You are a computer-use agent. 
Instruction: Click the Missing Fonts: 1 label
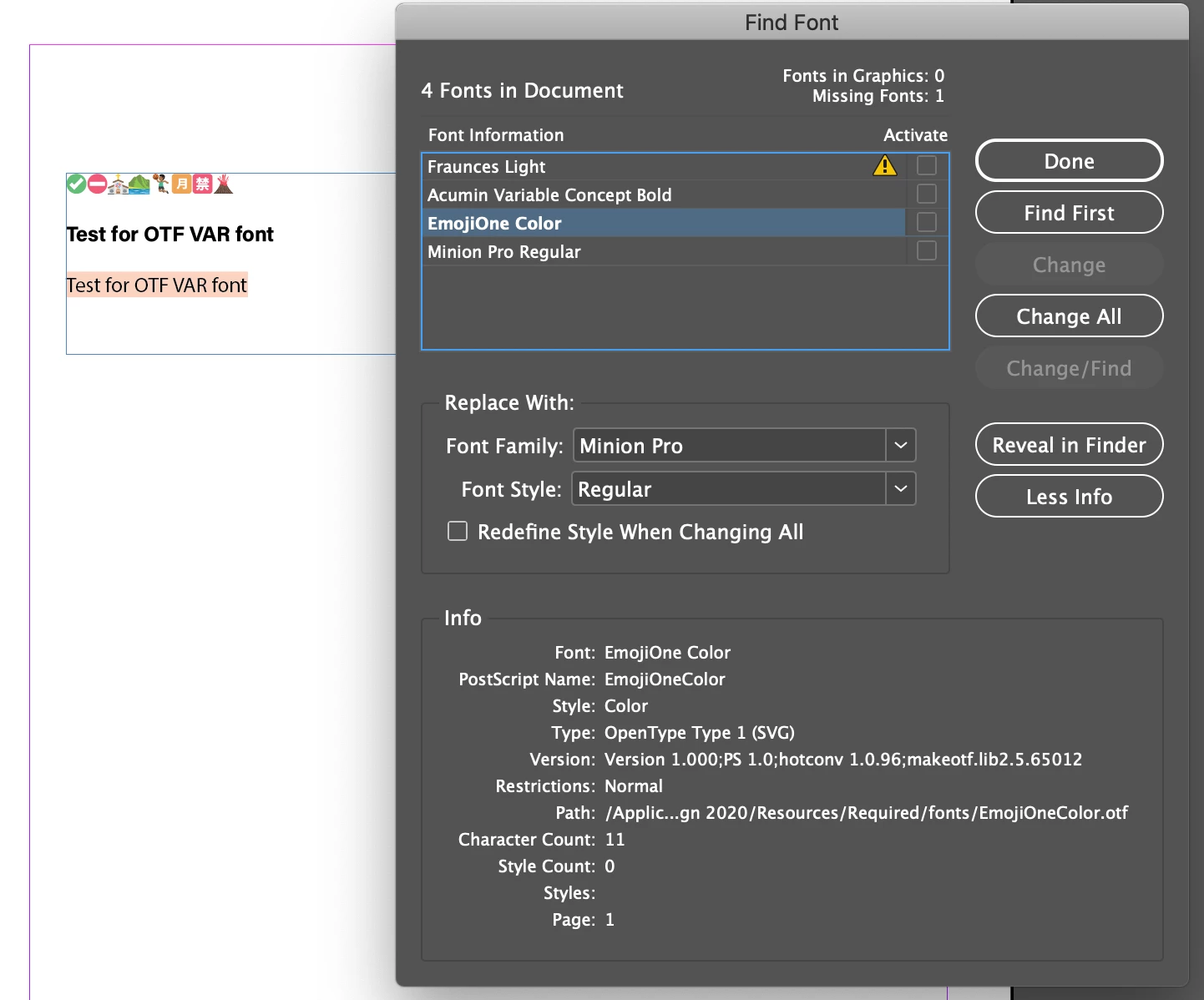click(878, 96)
